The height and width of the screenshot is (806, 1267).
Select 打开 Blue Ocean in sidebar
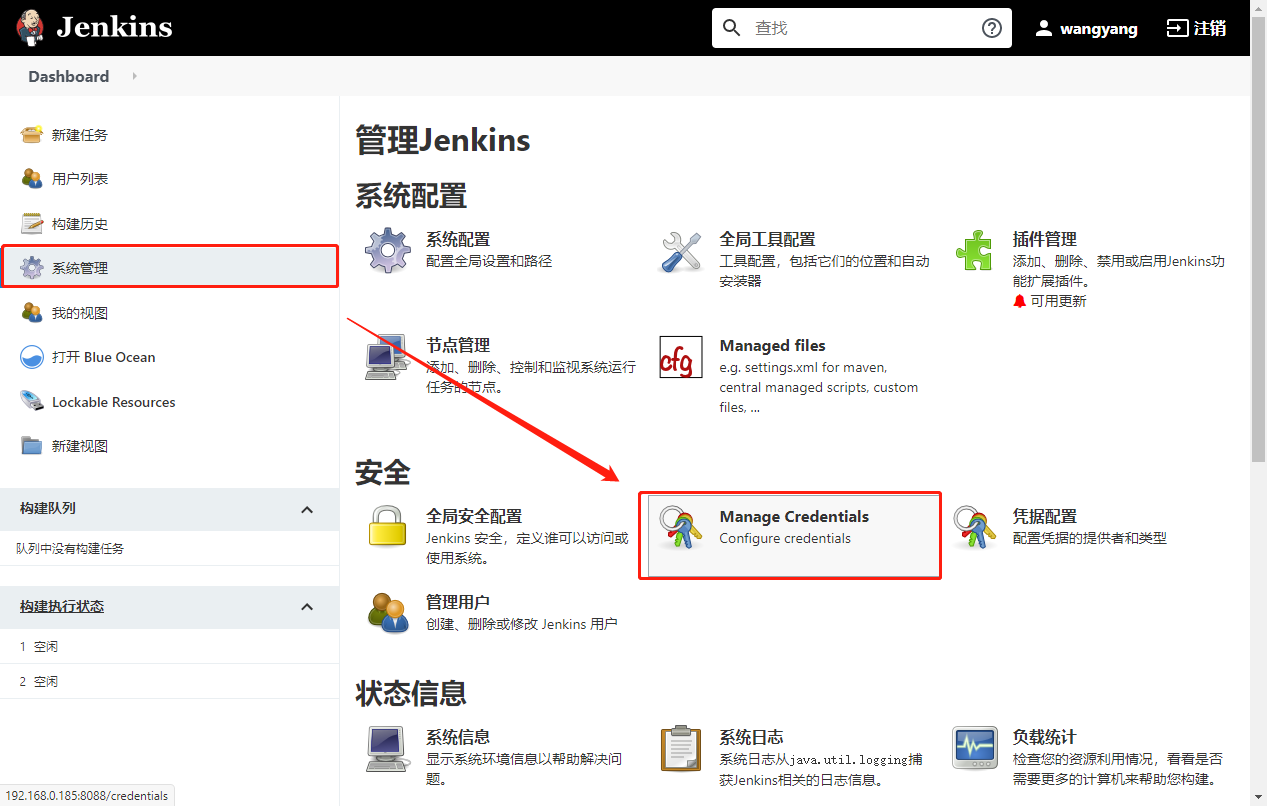[x=104, y=357]
